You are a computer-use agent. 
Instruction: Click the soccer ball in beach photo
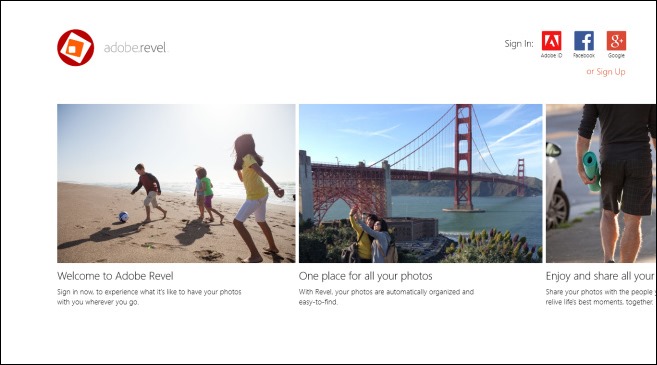[124, 217]
